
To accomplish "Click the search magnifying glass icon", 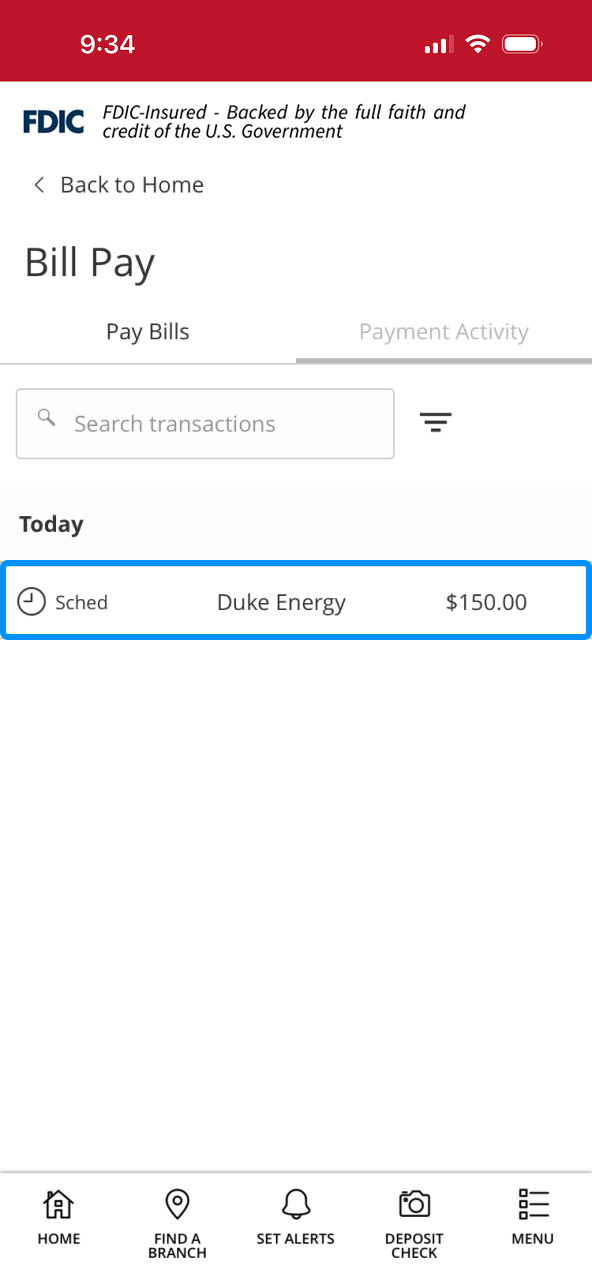I will pyautogui.click(x=46, y=418).
